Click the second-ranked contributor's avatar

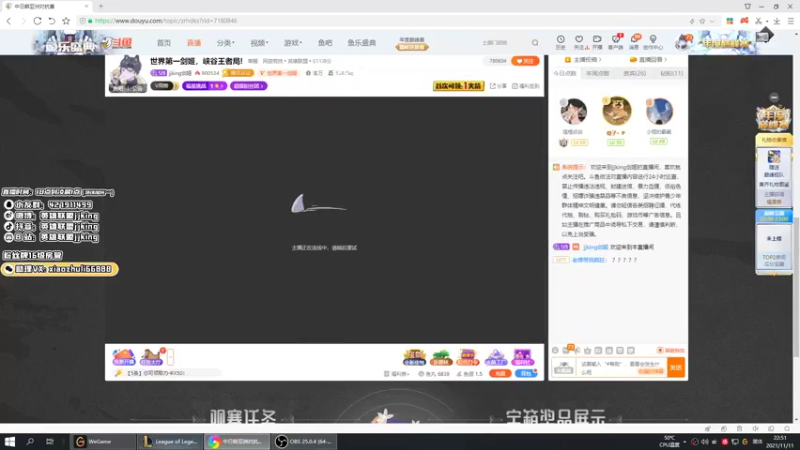pyautogui.click(x=573, y=112)
